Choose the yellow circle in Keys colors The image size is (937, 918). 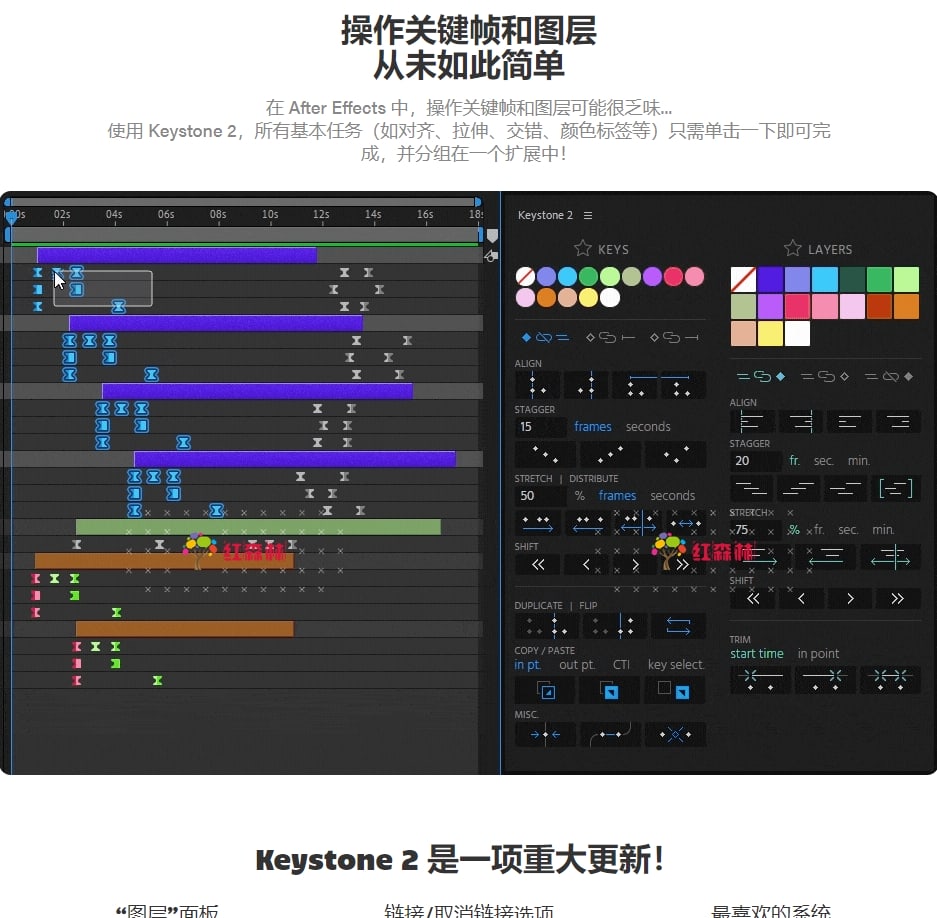coord(589,298)
